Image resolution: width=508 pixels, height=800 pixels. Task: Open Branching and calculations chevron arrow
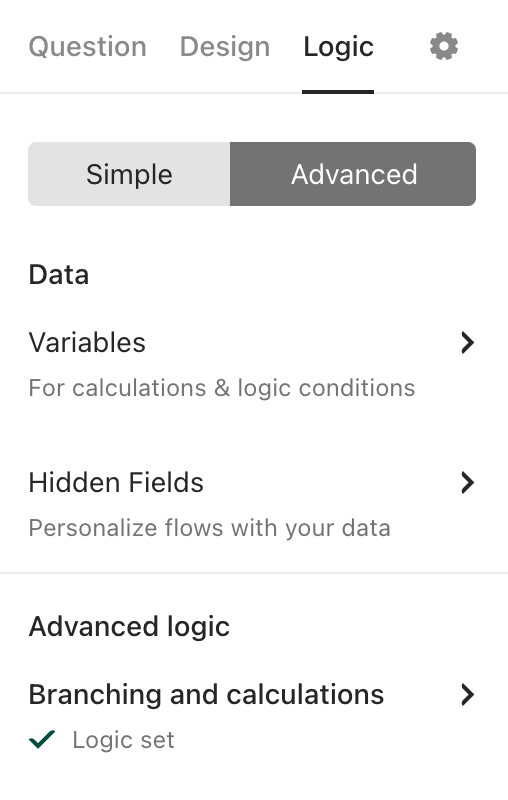point(467,694)
